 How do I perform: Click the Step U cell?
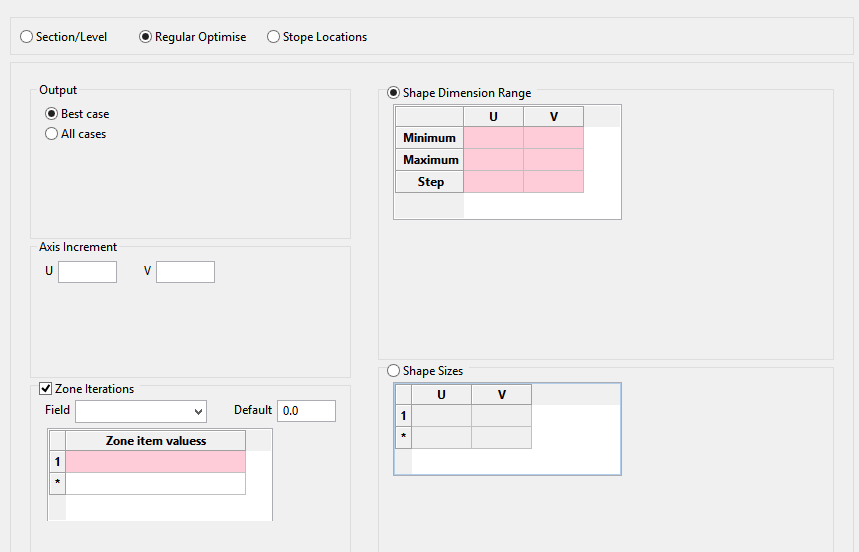[x=493, y=182]
